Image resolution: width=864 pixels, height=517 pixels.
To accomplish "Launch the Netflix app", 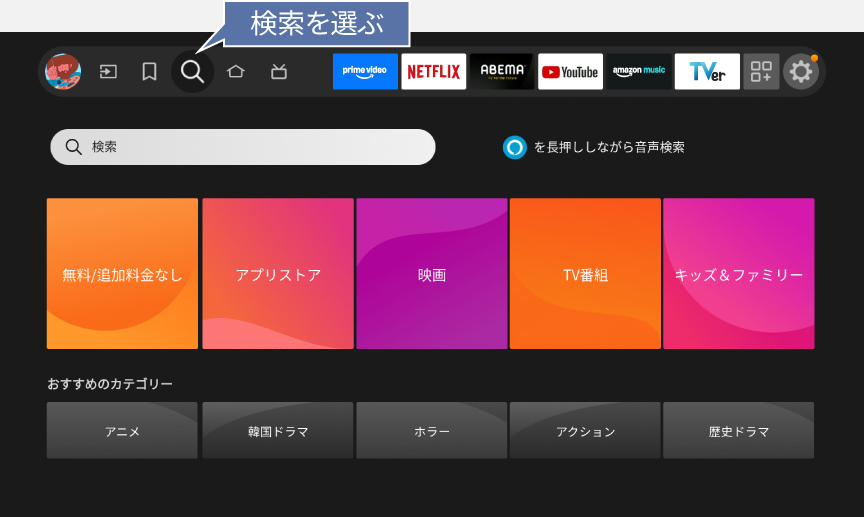I will coord(433,72).
